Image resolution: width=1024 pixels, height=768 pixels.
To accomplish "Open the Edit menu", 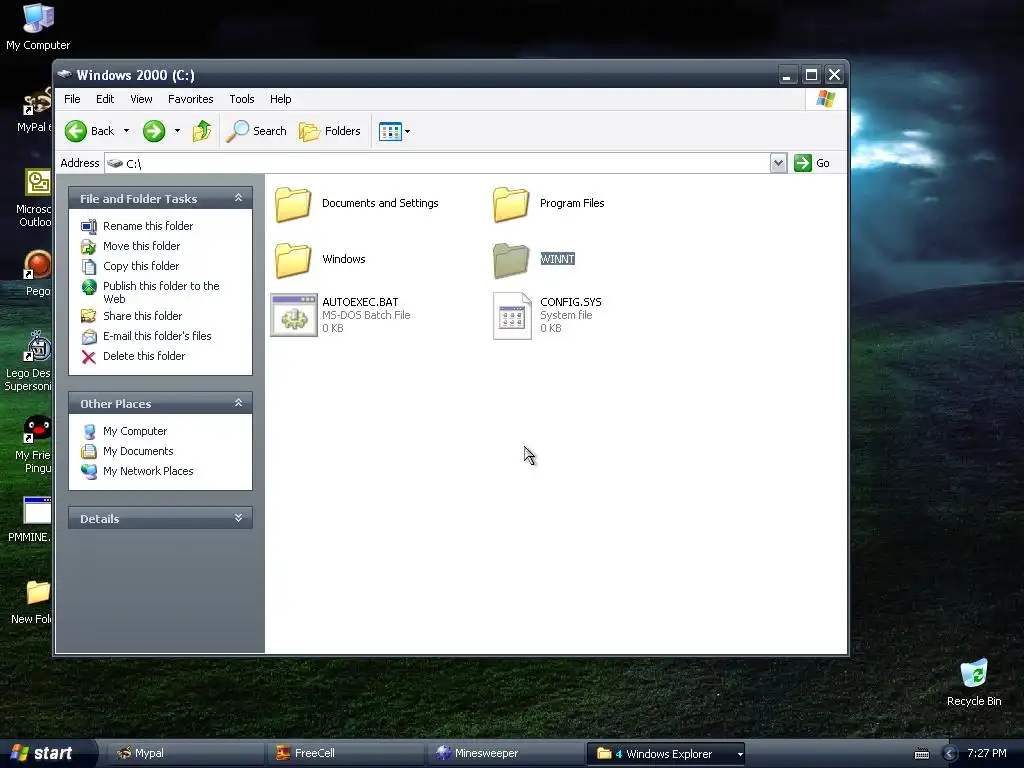I will pos(105,99).
